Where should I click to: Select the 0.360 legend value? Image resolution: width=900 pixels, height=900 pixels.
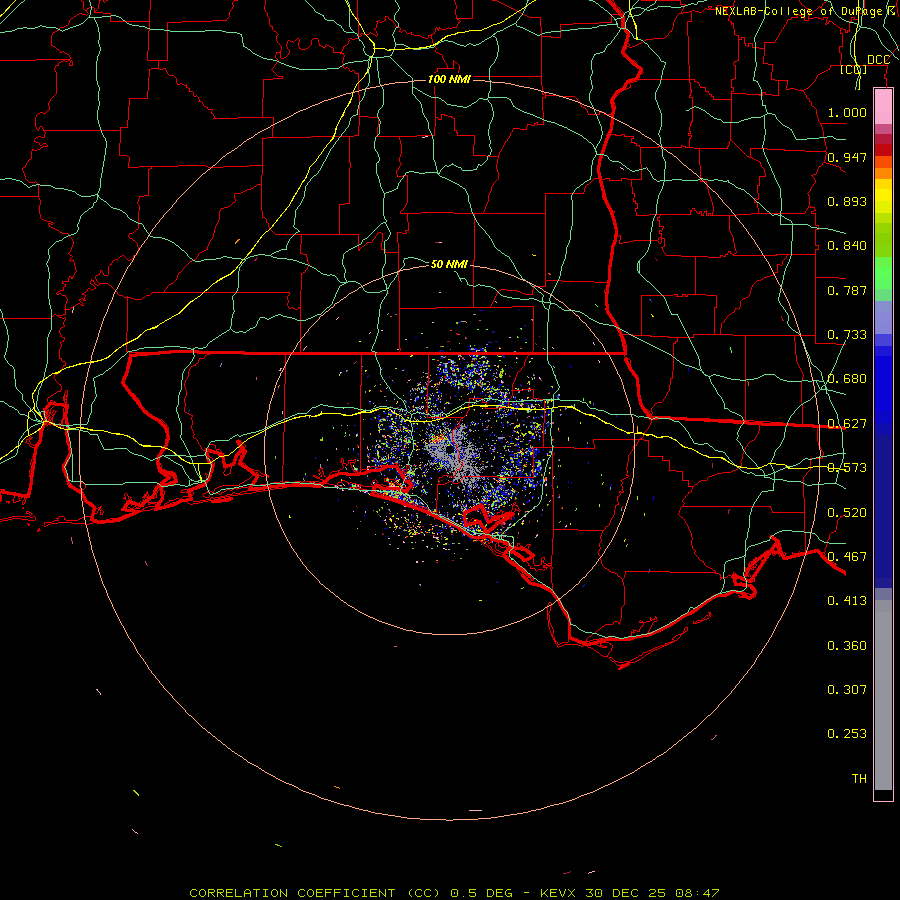[x=847, y=646]
